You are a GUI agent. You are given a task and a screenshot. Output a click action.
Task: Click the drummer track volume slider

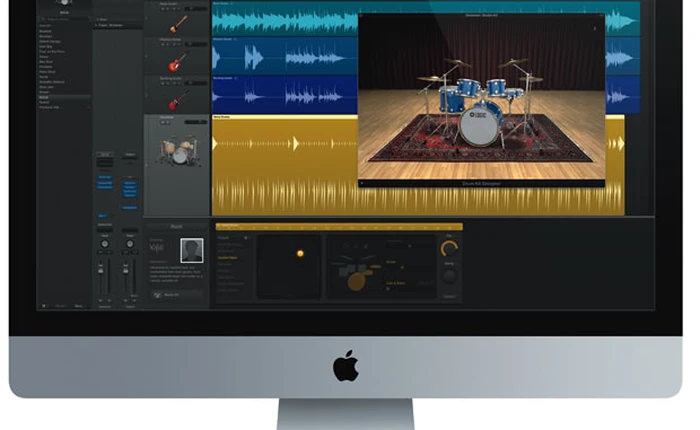pos(196,122)
